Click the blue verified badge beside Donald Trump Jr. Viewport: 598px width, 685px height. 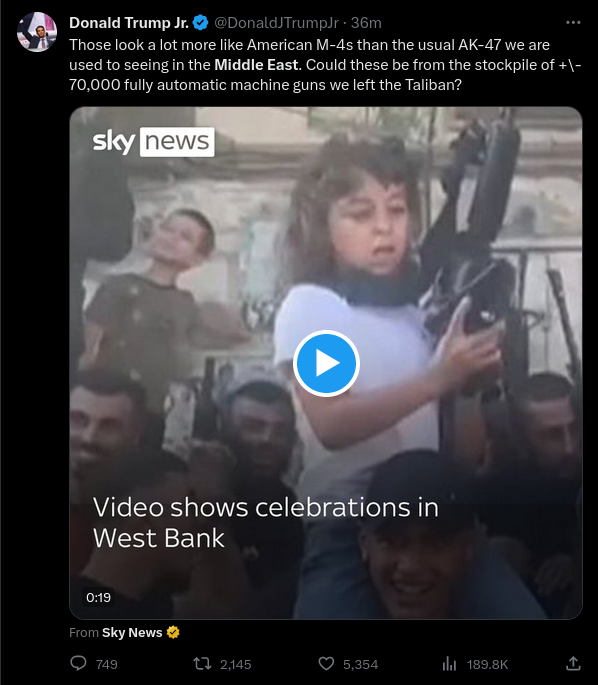200,23
